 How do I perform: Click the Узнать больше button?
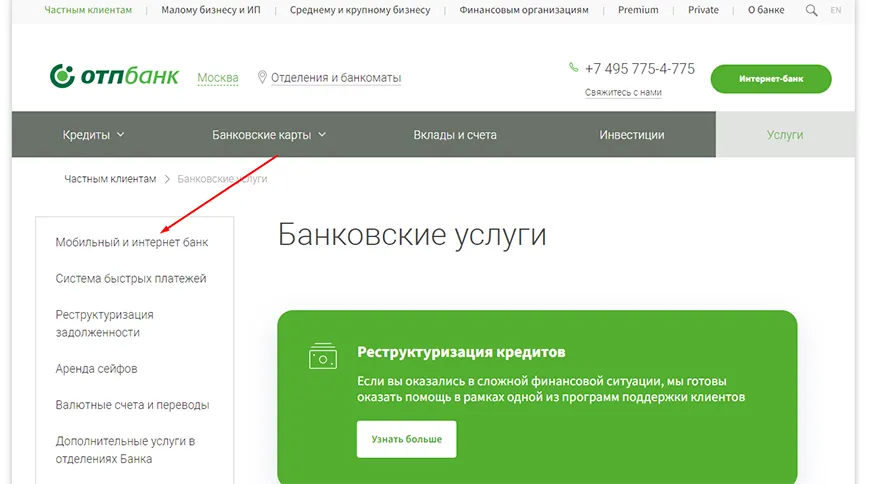tap(406, 439)
